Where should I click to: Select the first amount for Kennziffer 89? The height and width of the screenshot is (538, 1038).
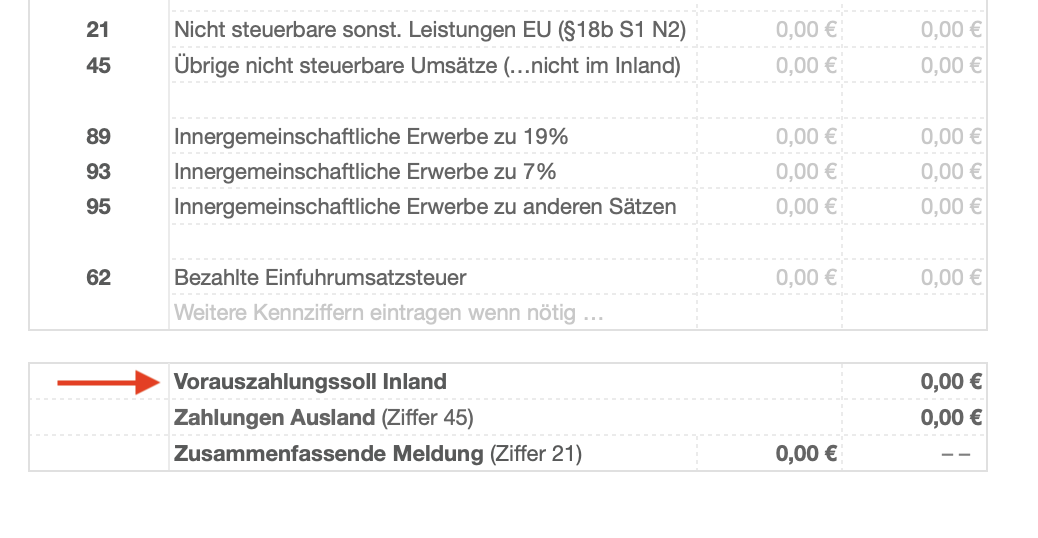click(x=805, y=137)
